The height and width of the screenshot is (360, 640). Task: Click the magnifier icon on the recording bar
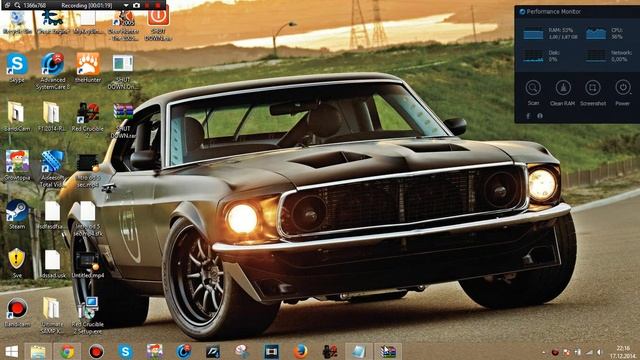17,5
